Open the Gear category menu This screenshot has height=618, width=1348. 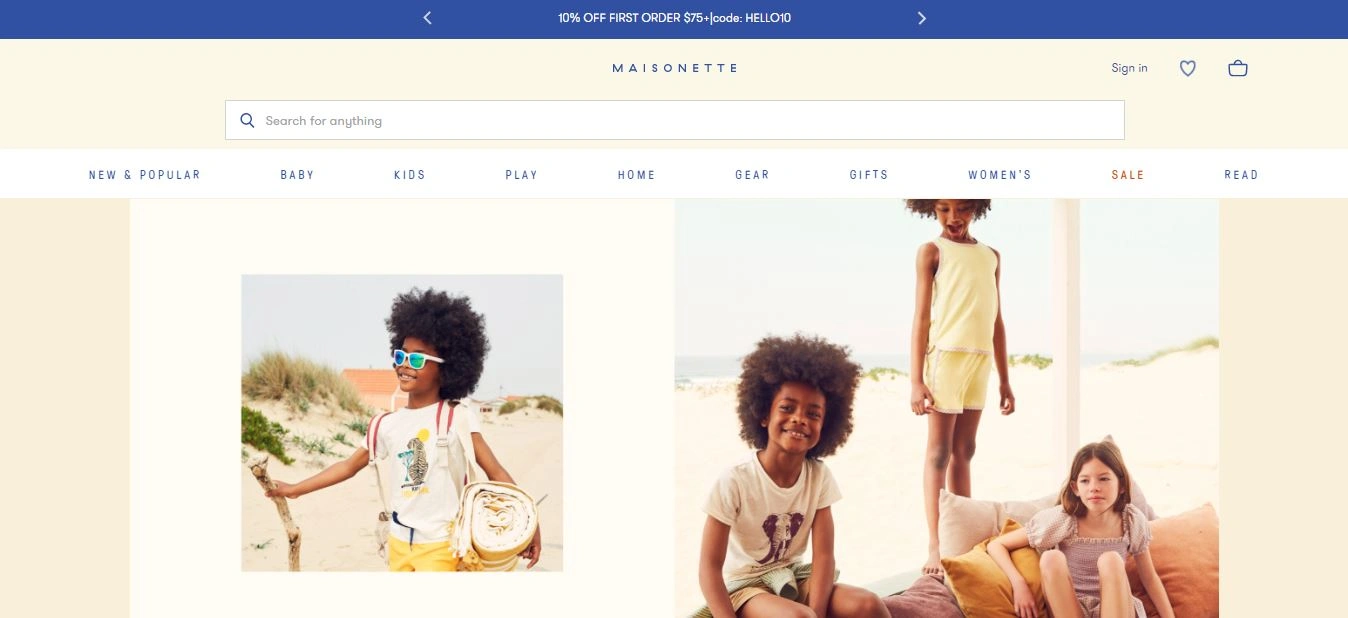click(x=753, y=175)
